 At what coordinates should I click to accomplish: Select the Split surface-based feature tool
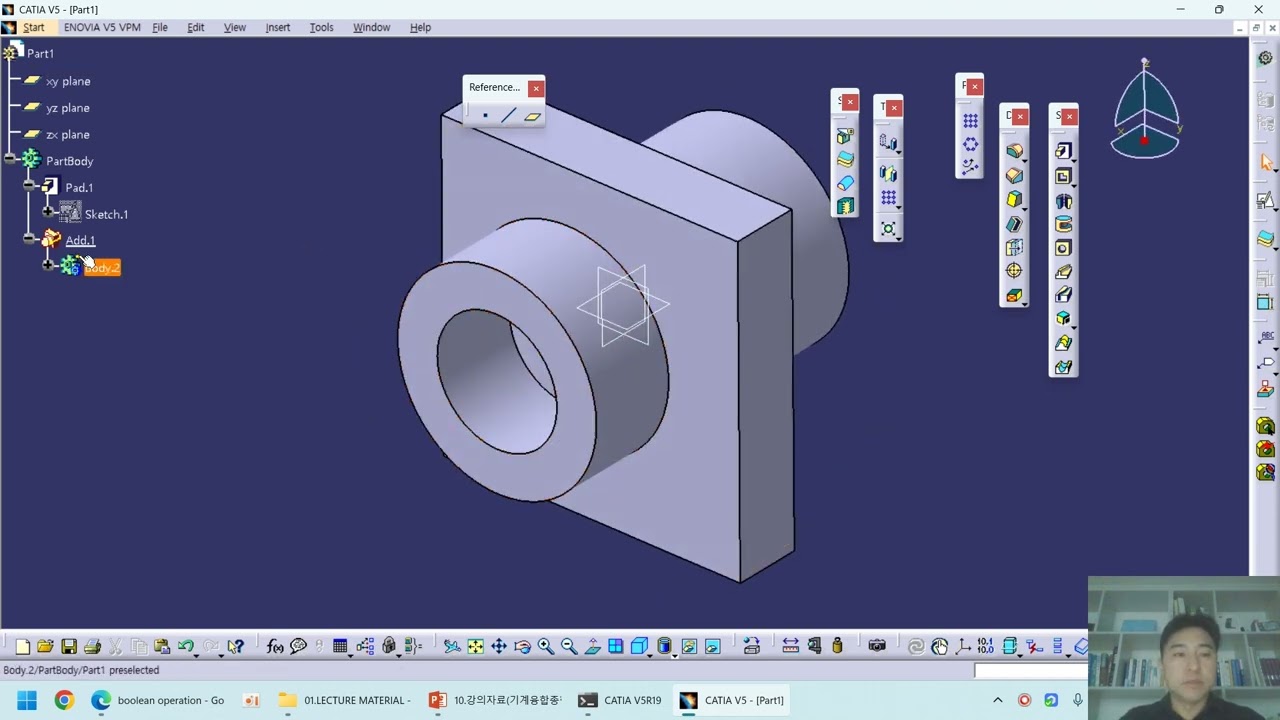[846, 136]
